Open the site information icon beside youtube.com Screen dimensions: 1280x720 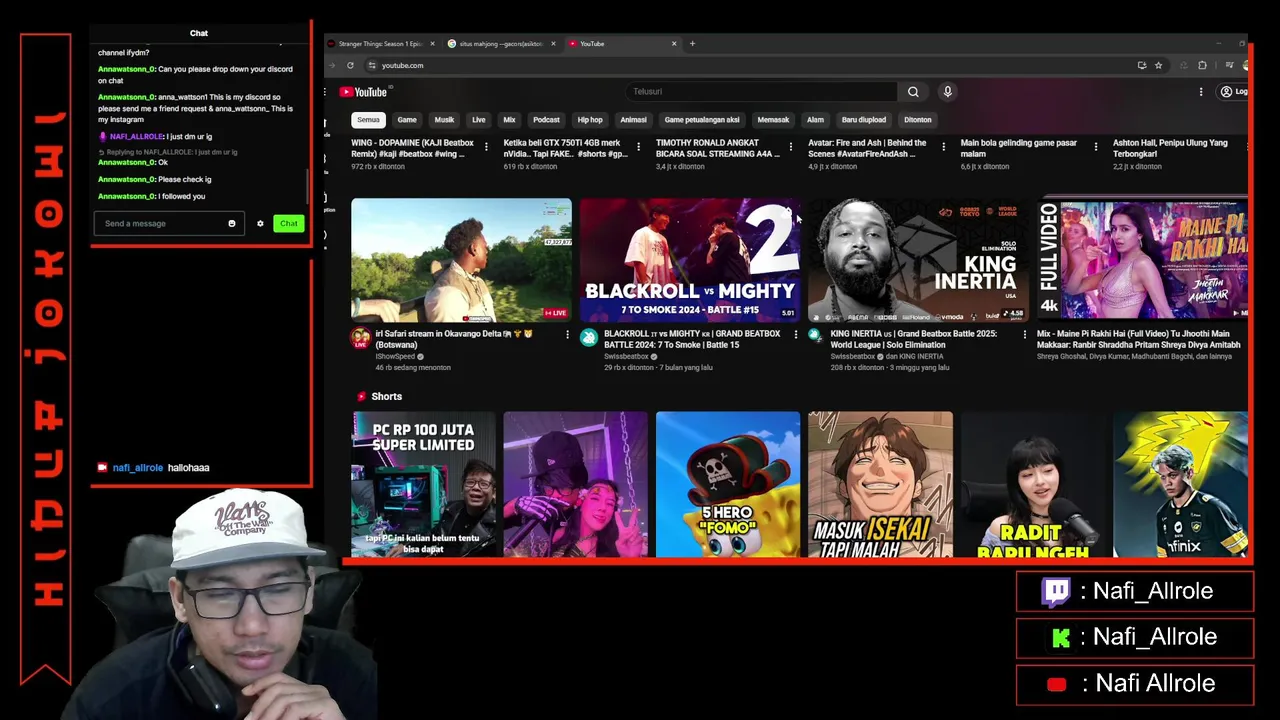(x=371, y=65)
